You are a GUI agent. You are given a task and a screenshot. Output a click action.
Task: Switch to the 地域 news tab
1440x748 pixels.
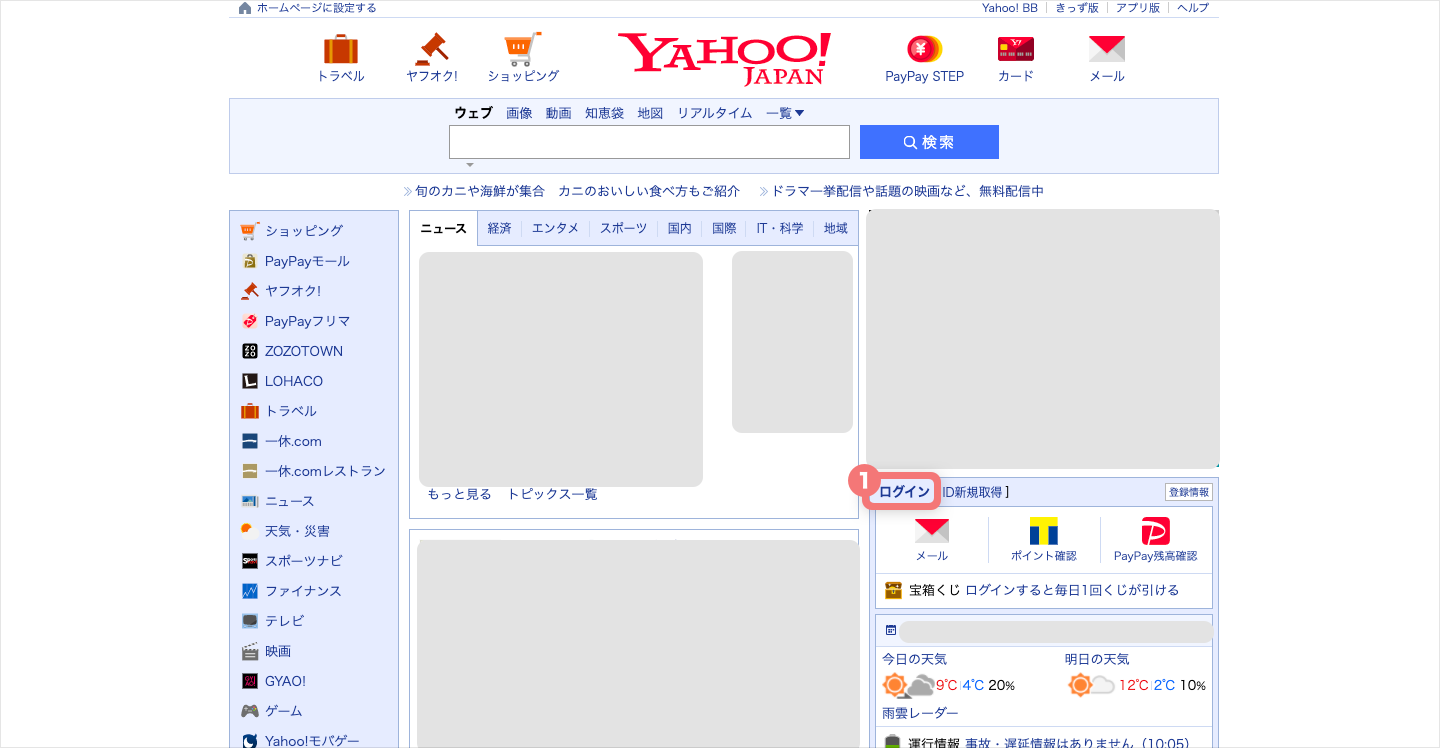tap(835, 228)
